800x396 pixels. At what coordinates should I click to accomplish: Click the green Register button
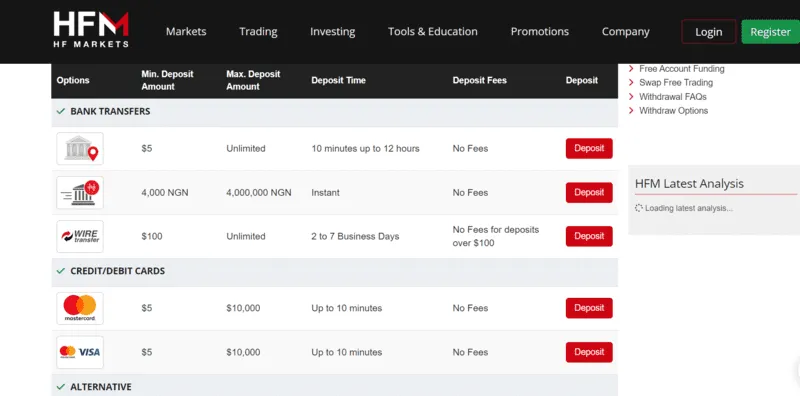coord(770,32)
